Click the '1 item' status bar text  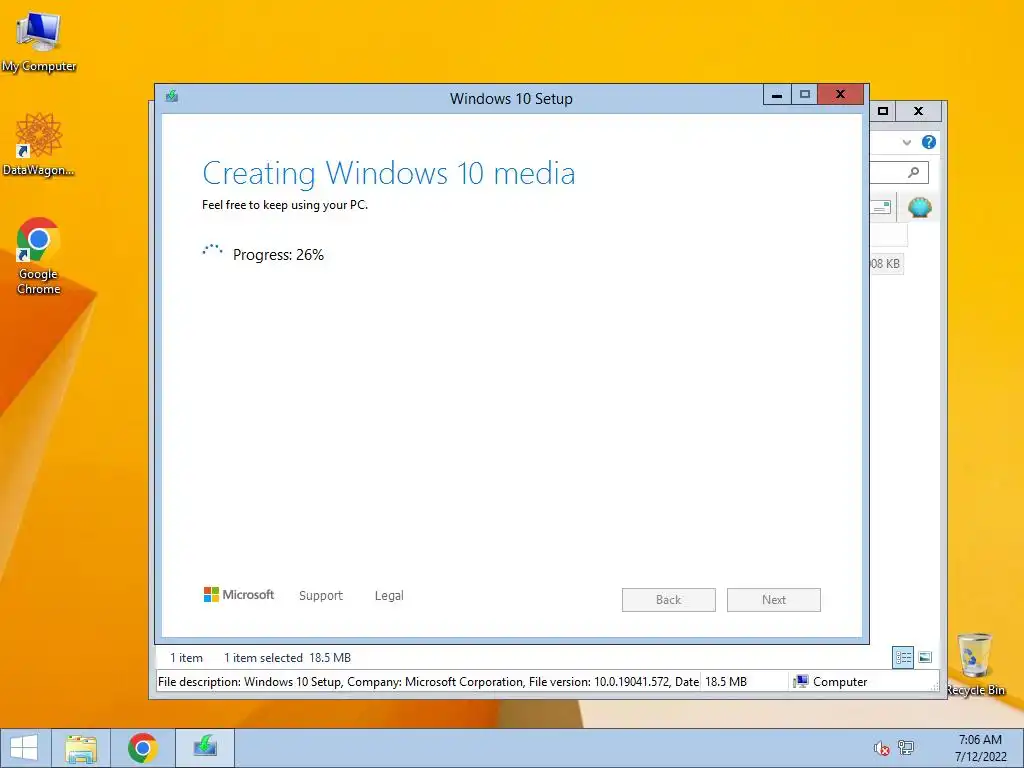tap(186, 658)
